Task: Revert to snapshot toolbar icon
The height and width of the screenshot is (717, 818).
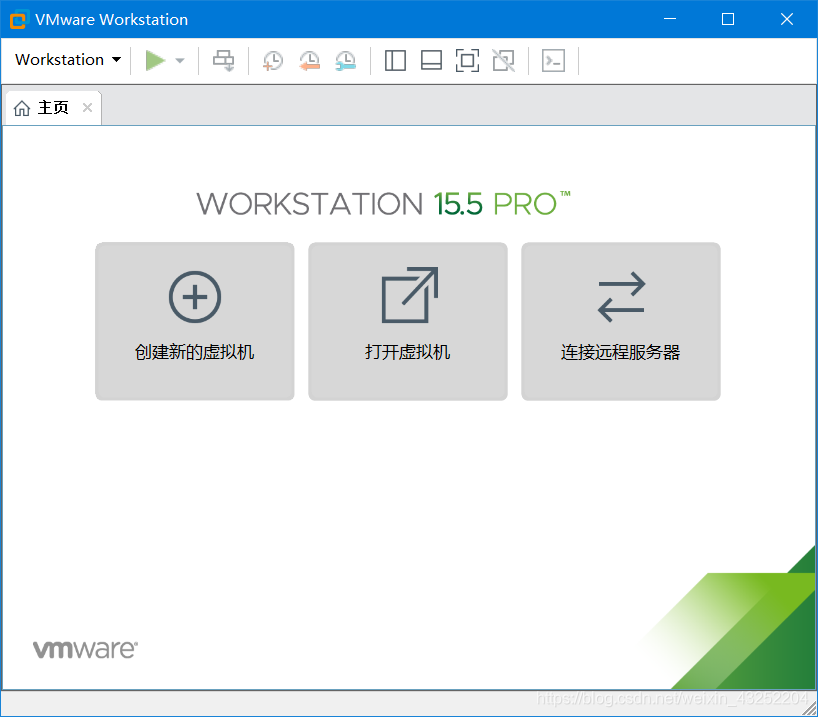Action: [309, 61]
